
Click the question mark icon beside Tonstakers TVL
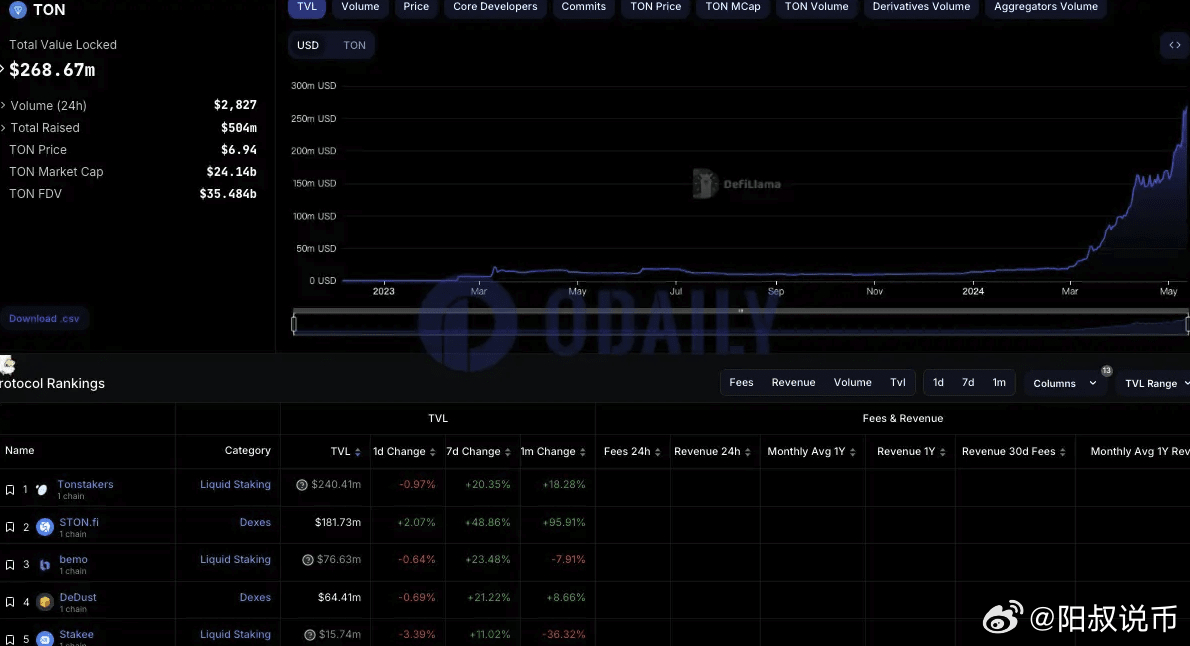pos(302,485)
